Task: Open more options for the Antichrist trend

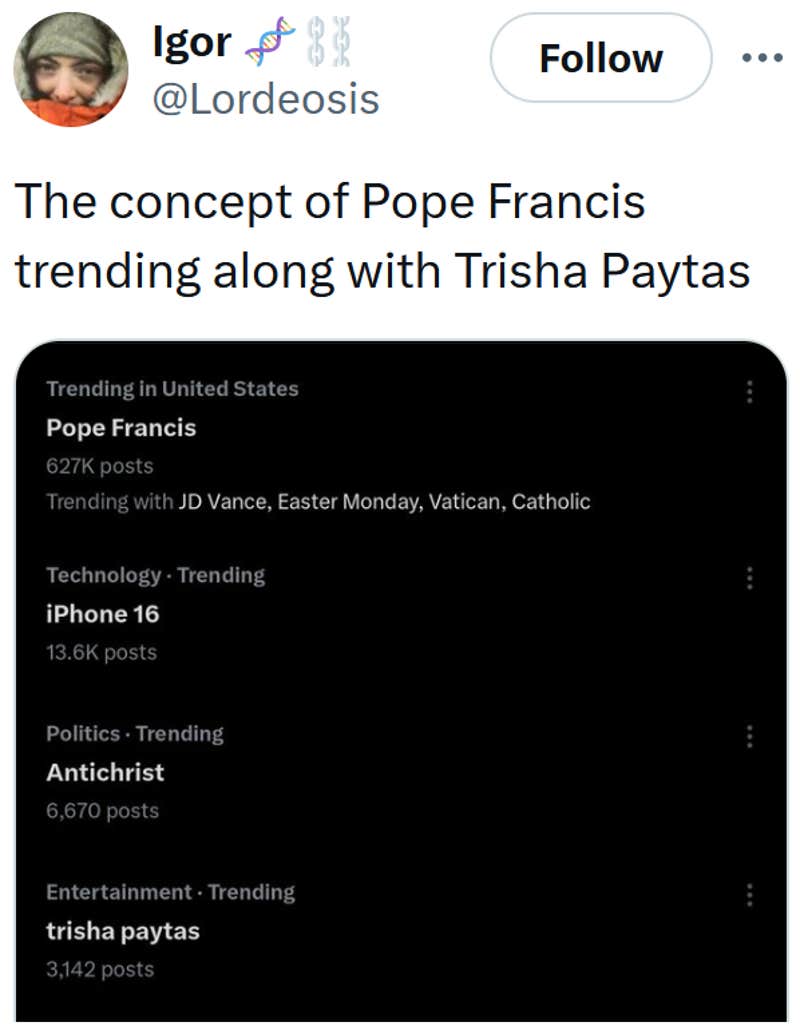Action: [750, 736]
